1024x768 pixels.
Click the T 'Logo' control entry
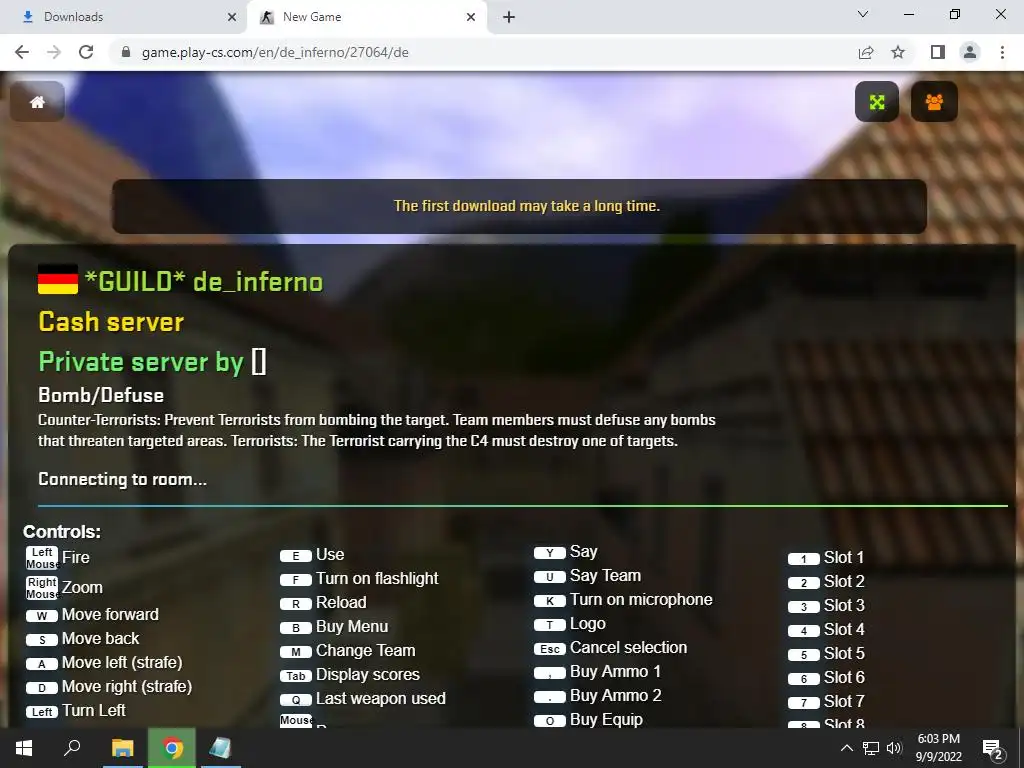point(569,624)
